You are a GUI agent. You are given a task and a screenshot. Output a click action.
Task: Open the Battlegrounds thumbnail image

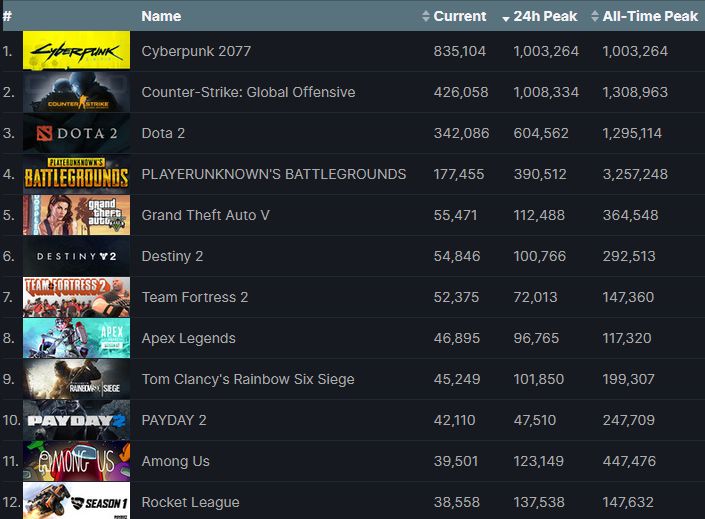point(76,174)
